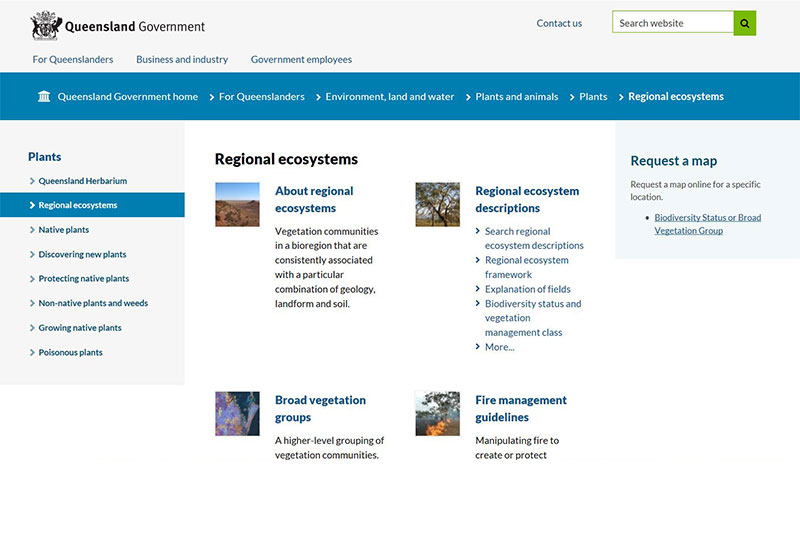Open the Contact us link
The height and width of the screenshot is (533, 800).
559,23
